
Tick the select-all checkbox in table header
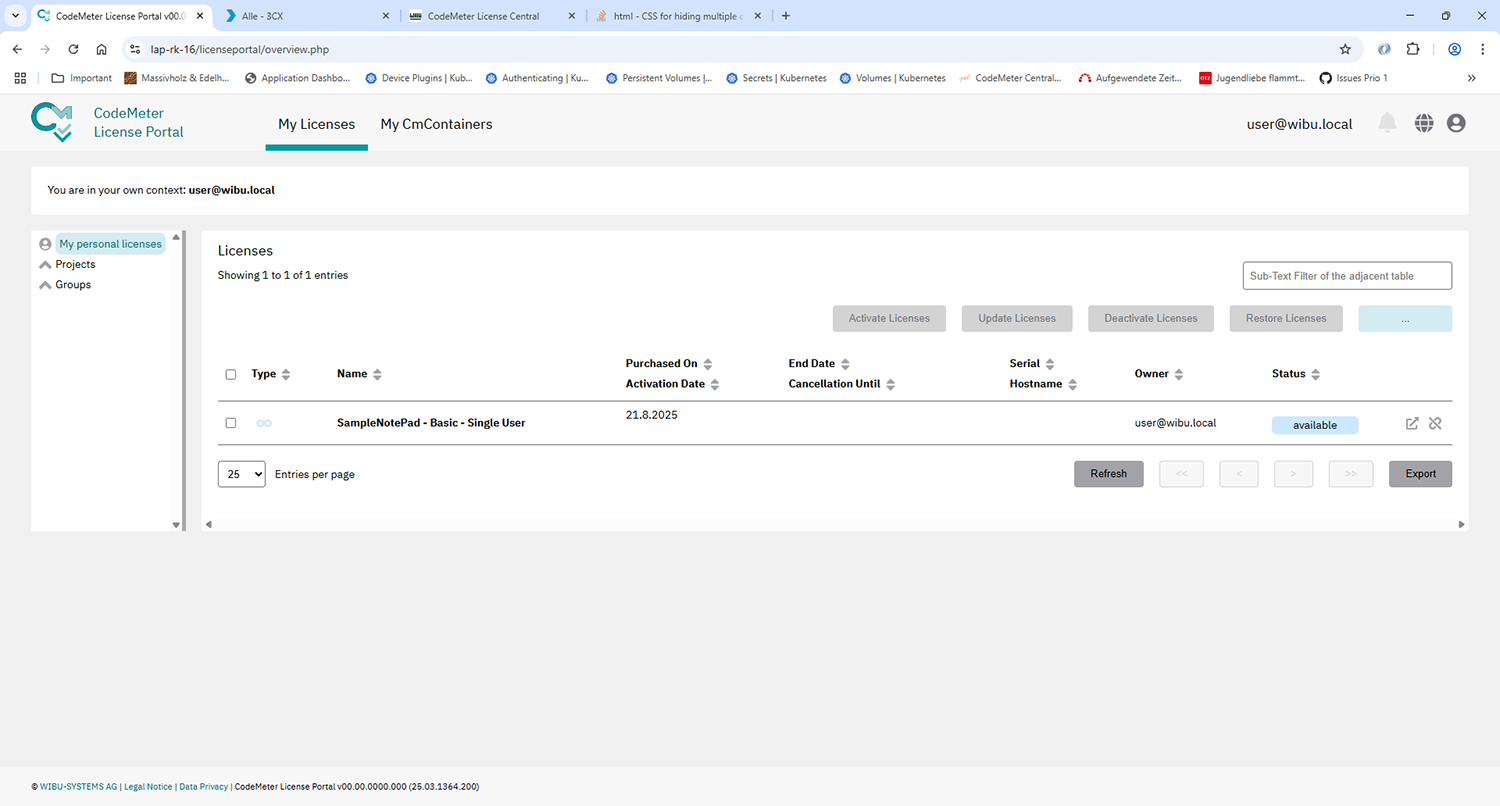point(231,374)
